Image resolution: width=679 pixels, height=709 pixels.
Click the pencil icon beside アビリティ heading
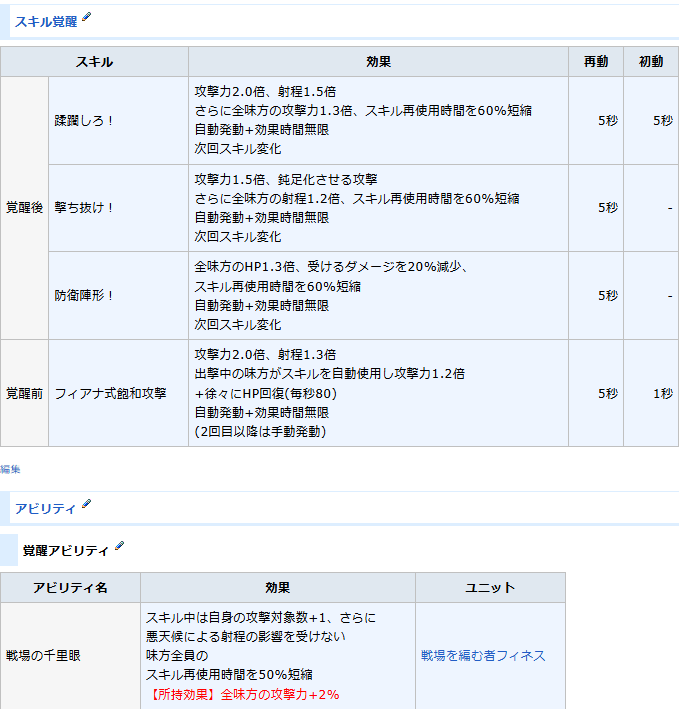pos(86,505)
